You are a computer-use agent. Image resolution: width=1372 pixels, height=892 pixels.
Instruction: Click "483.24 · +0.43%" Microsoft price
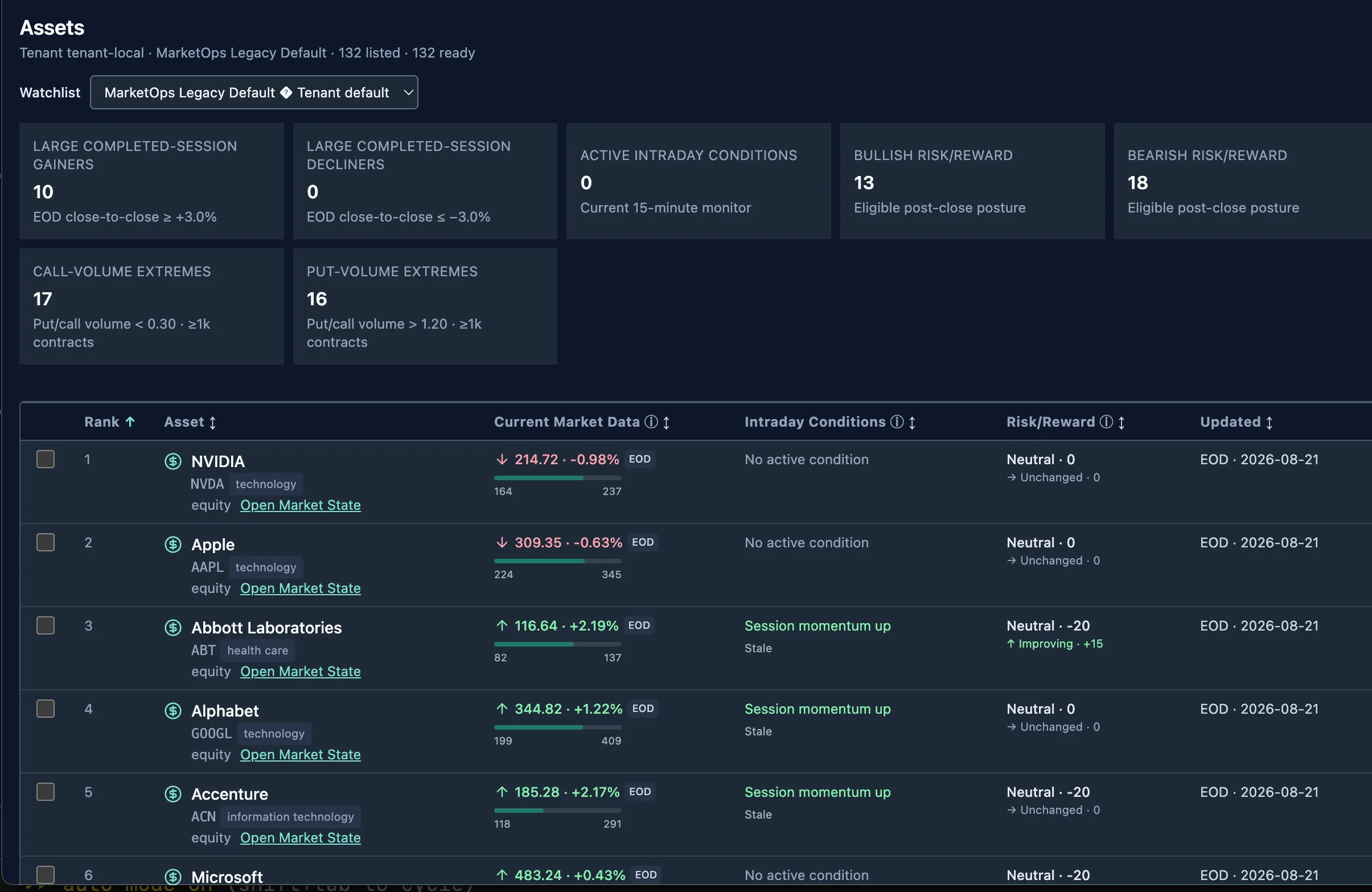[569, 875]
